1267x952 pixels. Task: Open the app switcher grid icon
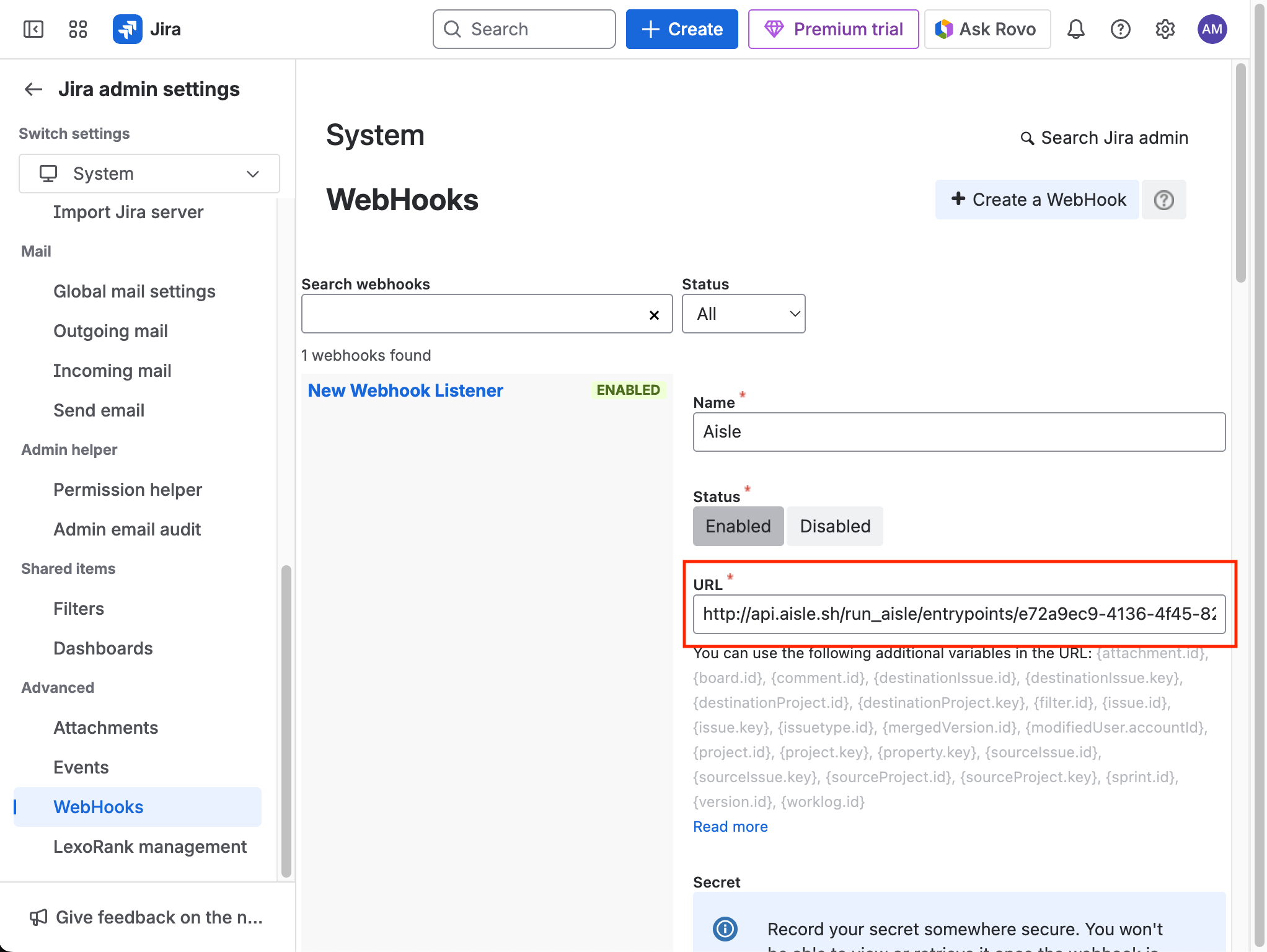pyautogui.click(x=77, y=29)
